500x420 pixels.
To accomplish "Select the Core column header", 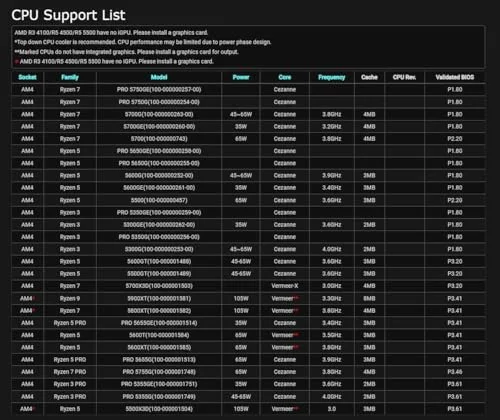I will click(x=285, y=77).
